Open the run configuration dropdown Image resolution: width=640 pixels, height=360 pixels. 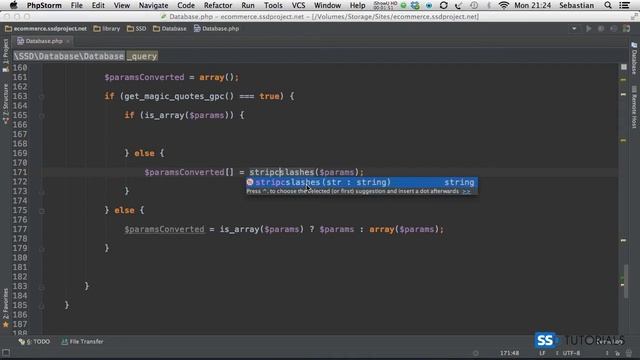coord(574,29)
